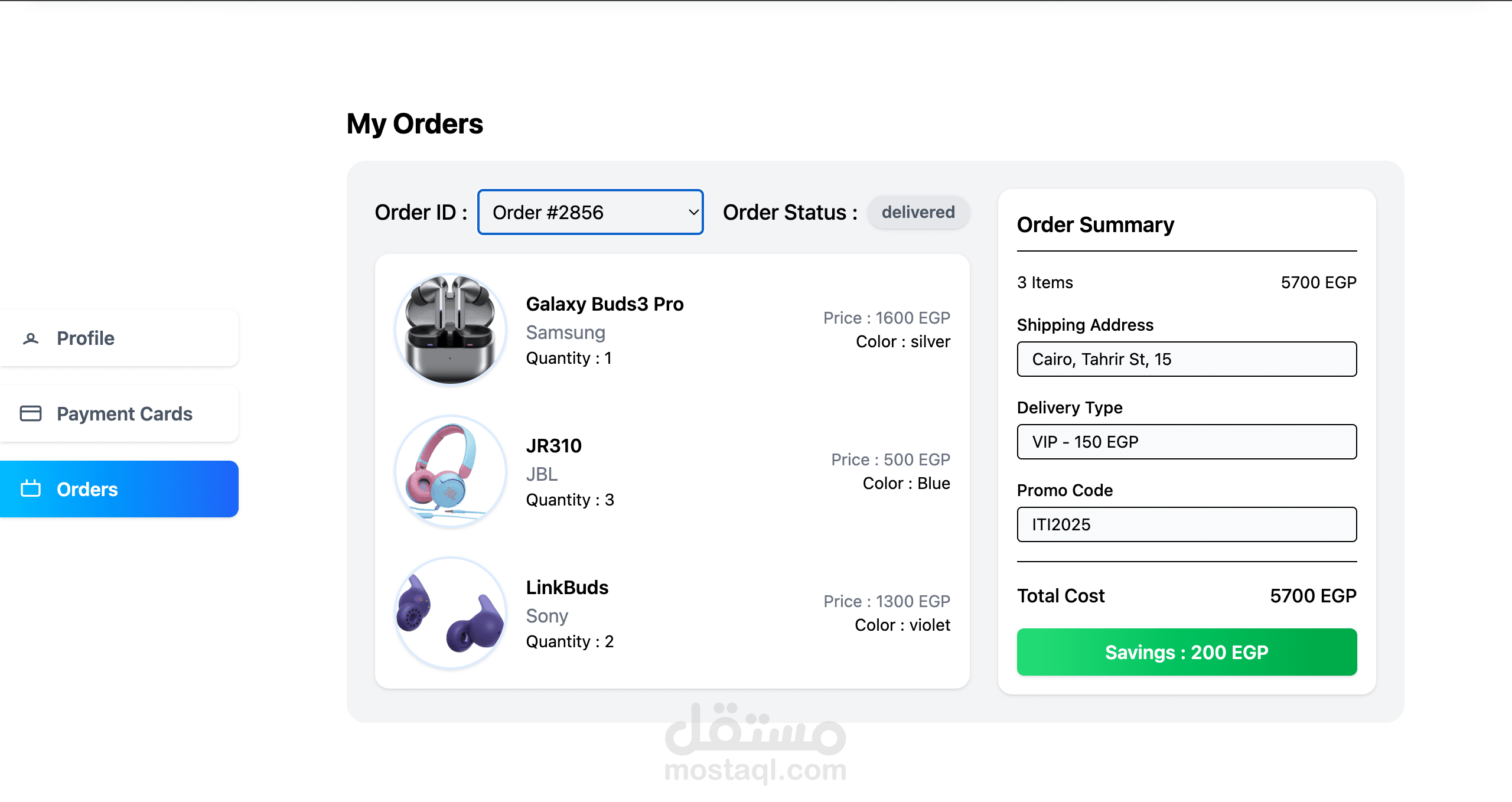Screen dimensions: 1512x802
Task: Click the Delivery Type field
Action: [x=1187, y=442]
